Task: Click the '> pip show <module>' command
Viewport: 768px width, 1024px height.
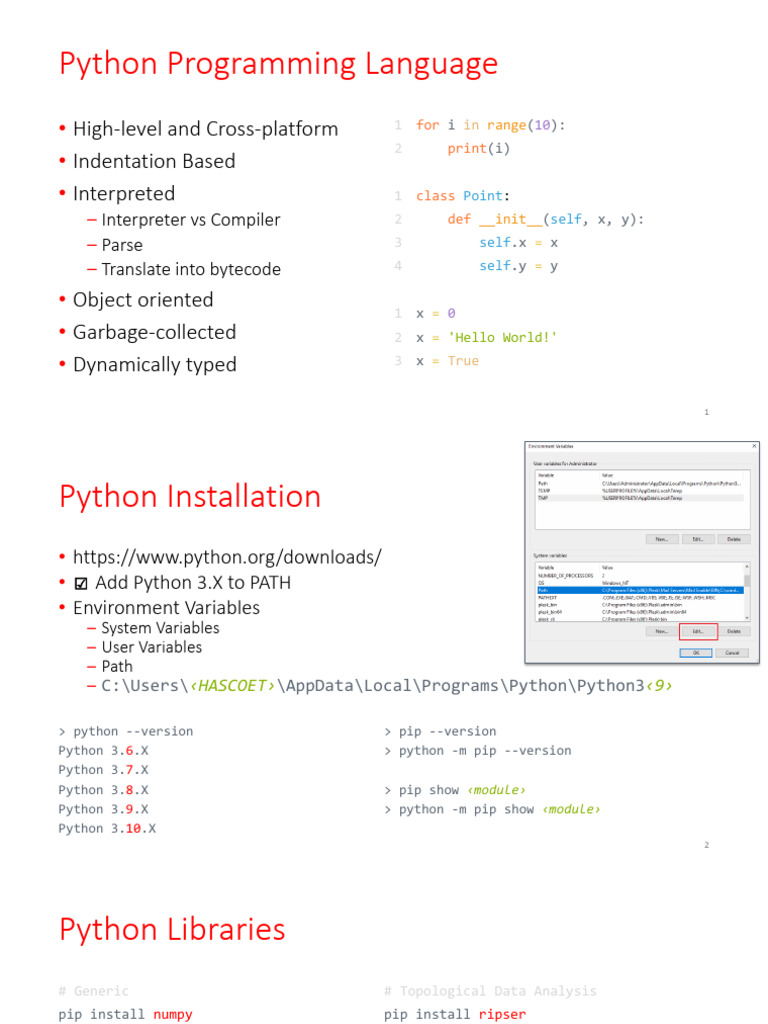Action: click(455, 790)
